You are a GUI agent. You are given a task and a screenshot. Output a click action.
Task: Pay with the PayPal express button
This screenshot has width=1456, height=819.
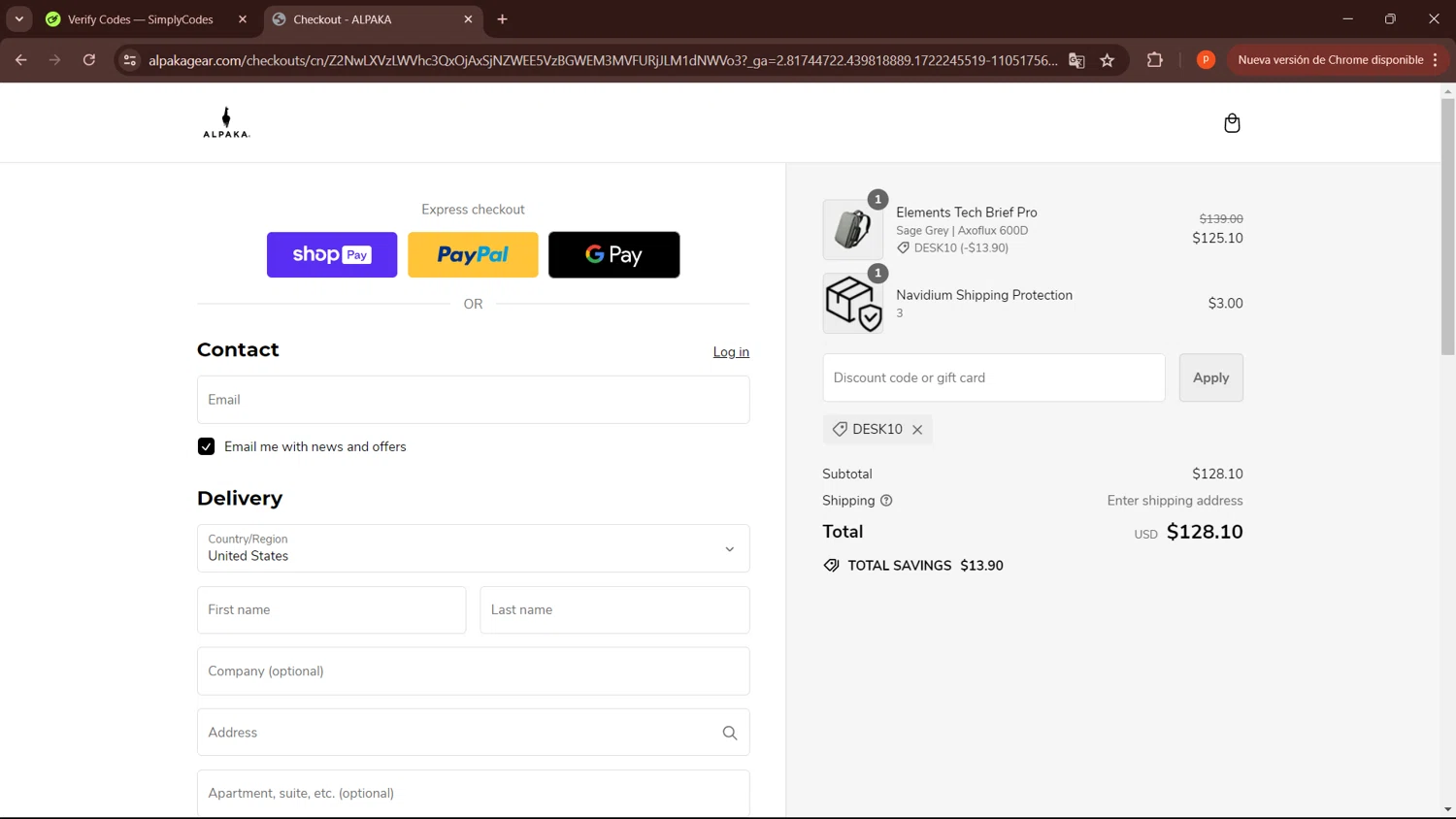coord(473,255)
